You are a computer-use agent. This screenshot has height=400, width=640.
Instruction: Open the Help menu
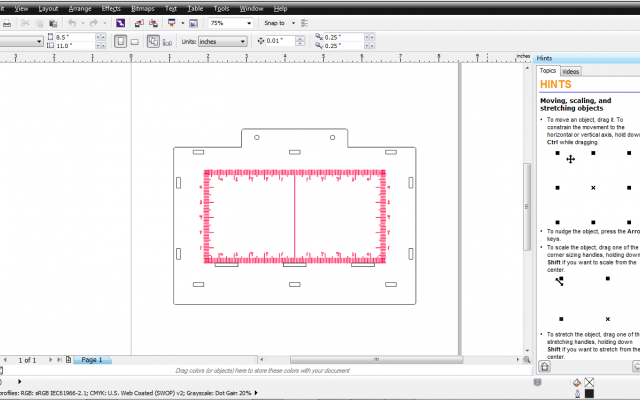[x=280, y=9]
